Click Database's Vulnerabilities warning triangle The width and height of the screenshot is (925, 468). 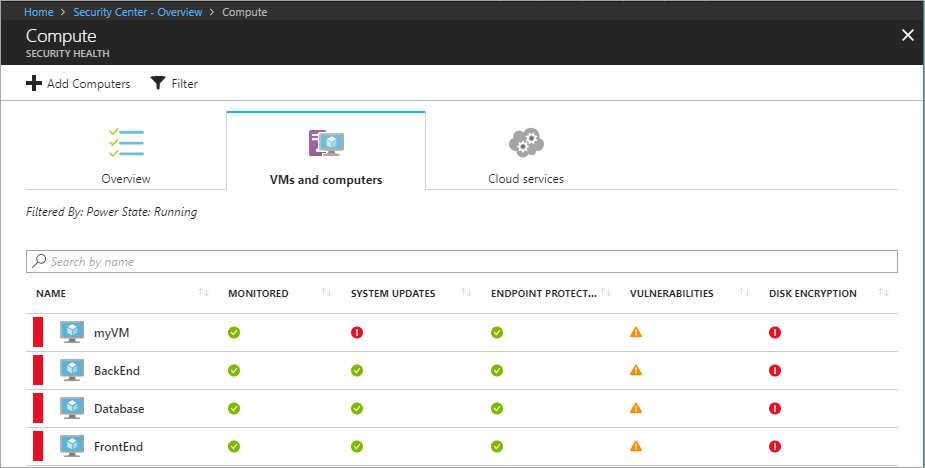636,408
